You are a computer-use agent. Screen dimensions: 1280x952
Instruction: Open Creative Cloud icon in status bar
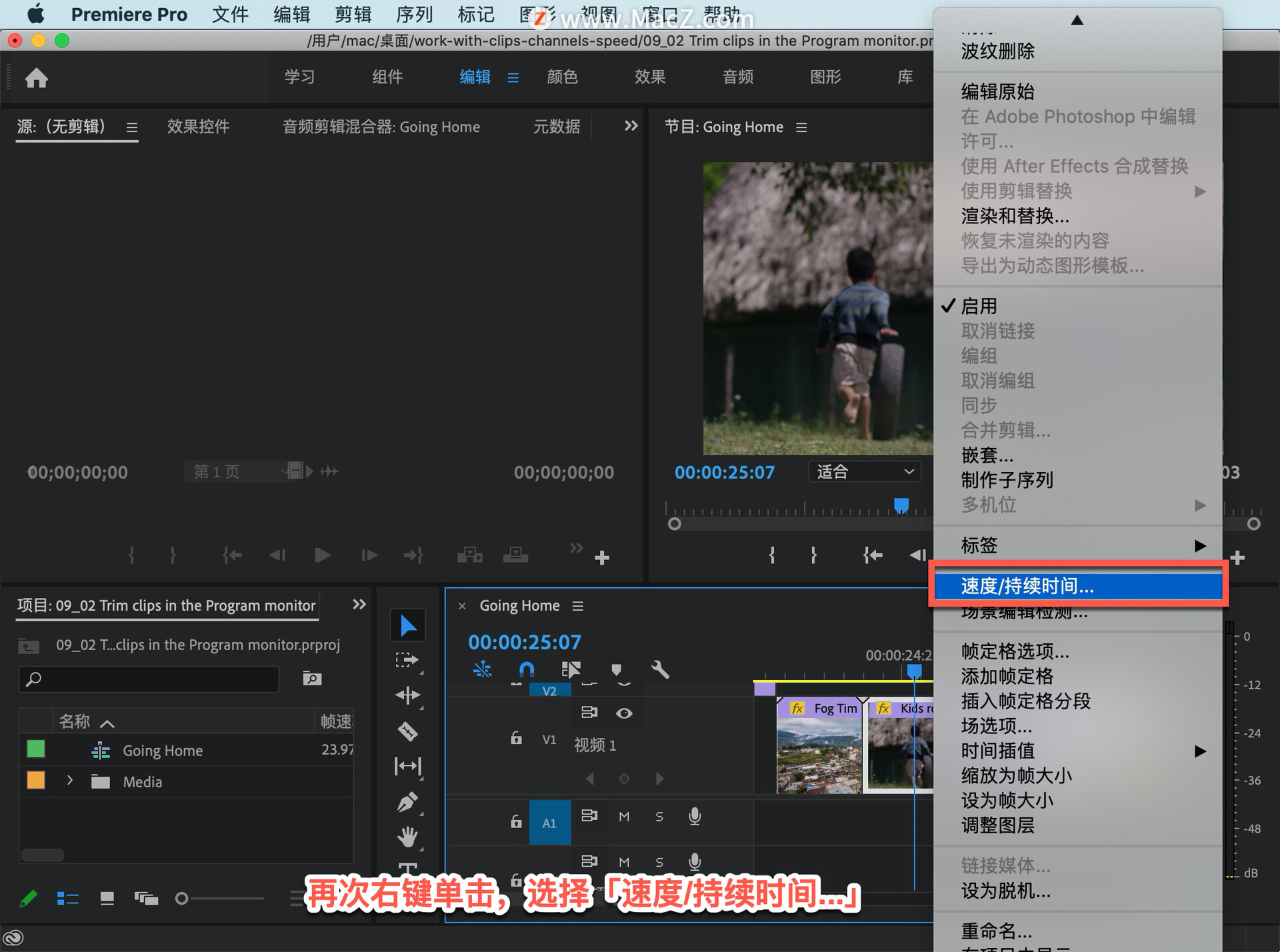coord(13,938)
